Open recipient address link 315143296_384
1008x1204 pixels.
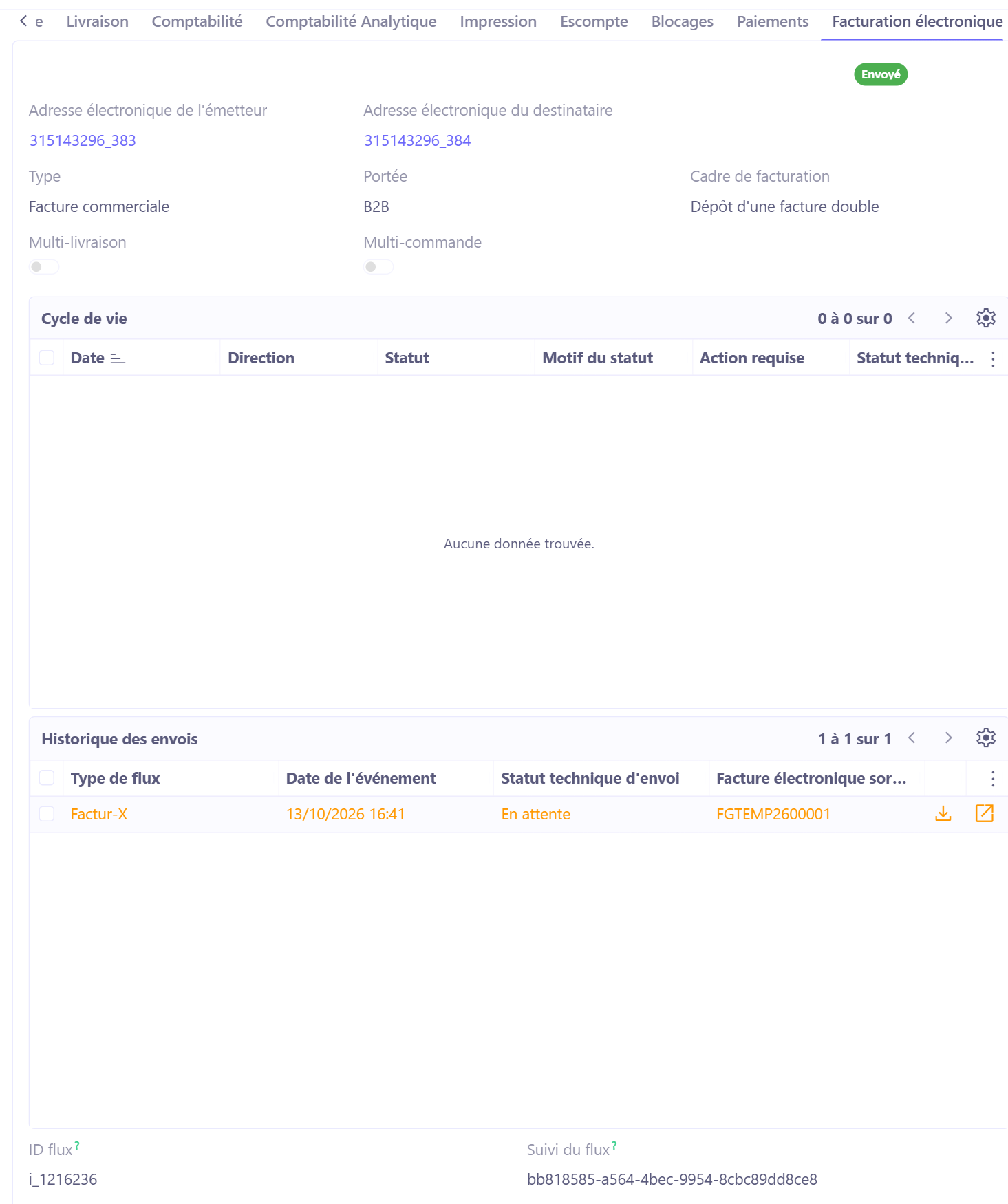(418, 140)
